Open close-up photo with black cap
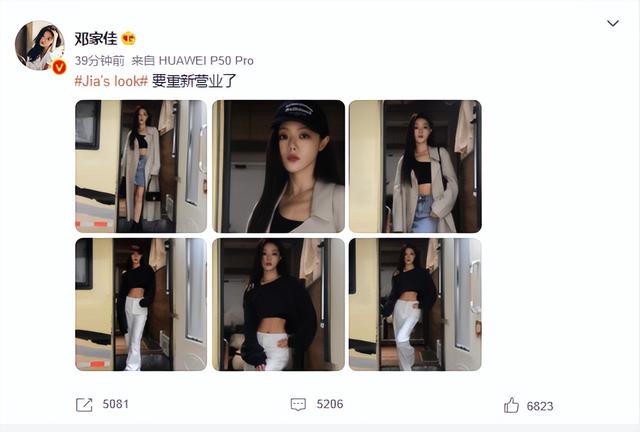This screenshot has height=432, width=640. click(x=278, y=166)
